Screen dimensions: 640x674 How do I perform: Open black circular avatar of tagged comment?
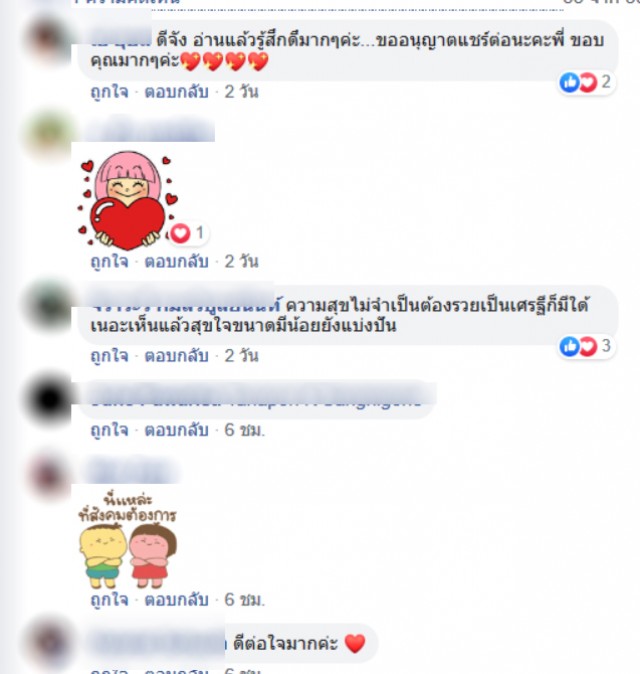coord(49,399)
